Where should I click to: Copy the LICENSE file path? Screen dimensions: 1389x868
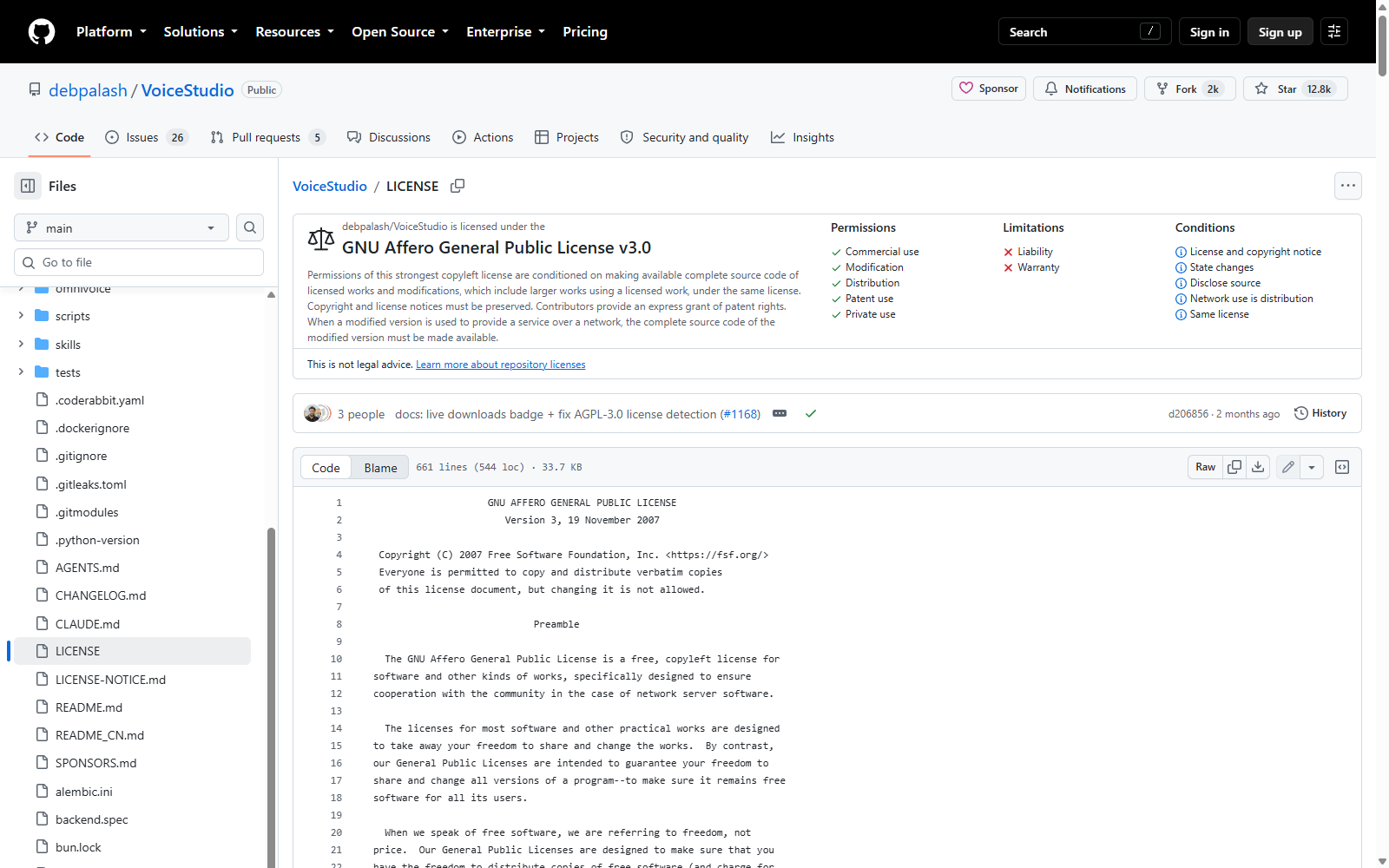(x=458, y=186)
